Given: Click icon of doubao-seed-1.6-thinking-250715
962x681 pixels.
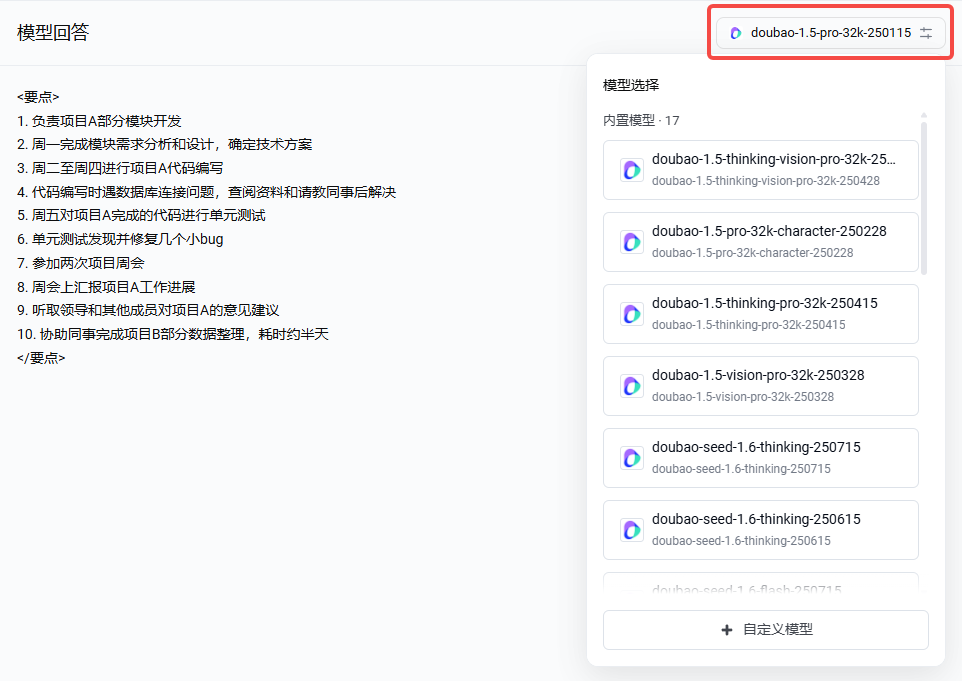Looking at the screenshot, I should (x=631, y=458).
